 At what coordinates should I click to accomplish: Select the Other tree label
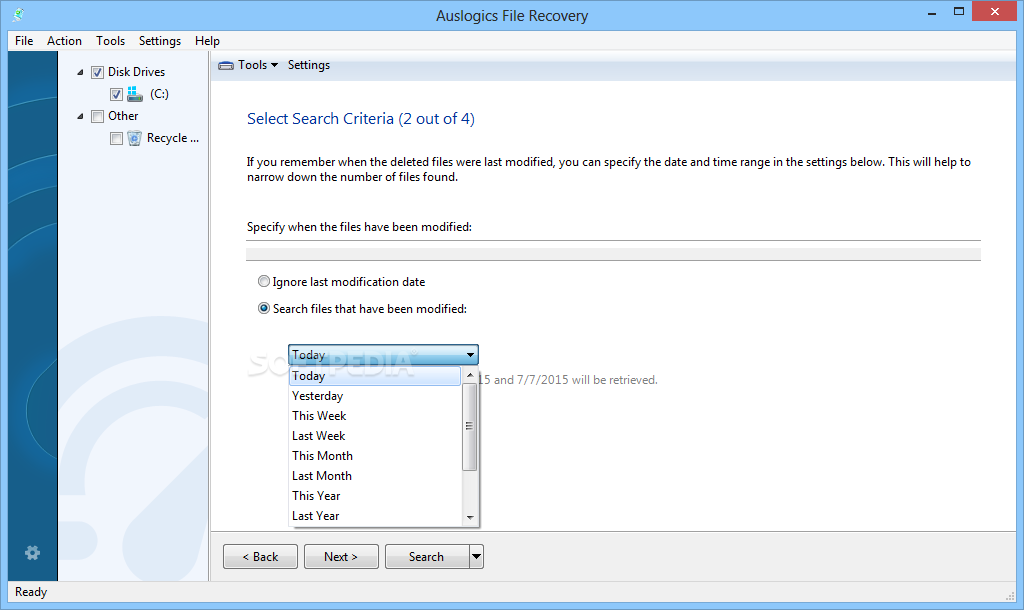tap(123, 116)
